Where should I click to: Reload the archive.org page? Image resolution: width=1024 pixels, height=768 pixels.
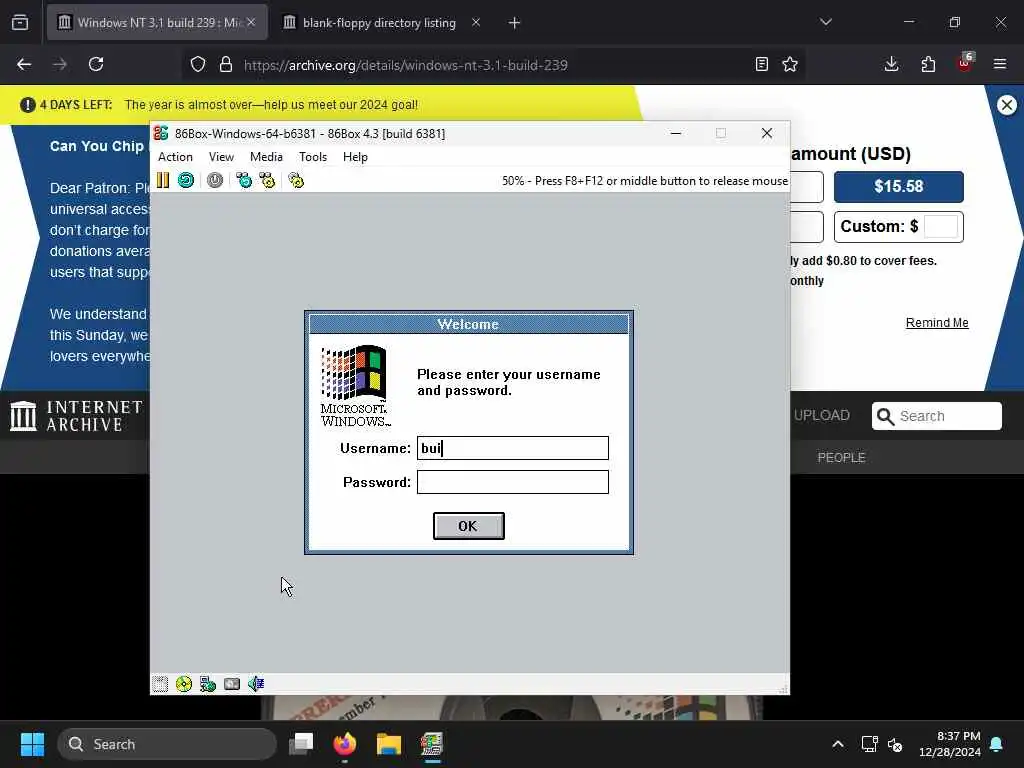point(96,64)
